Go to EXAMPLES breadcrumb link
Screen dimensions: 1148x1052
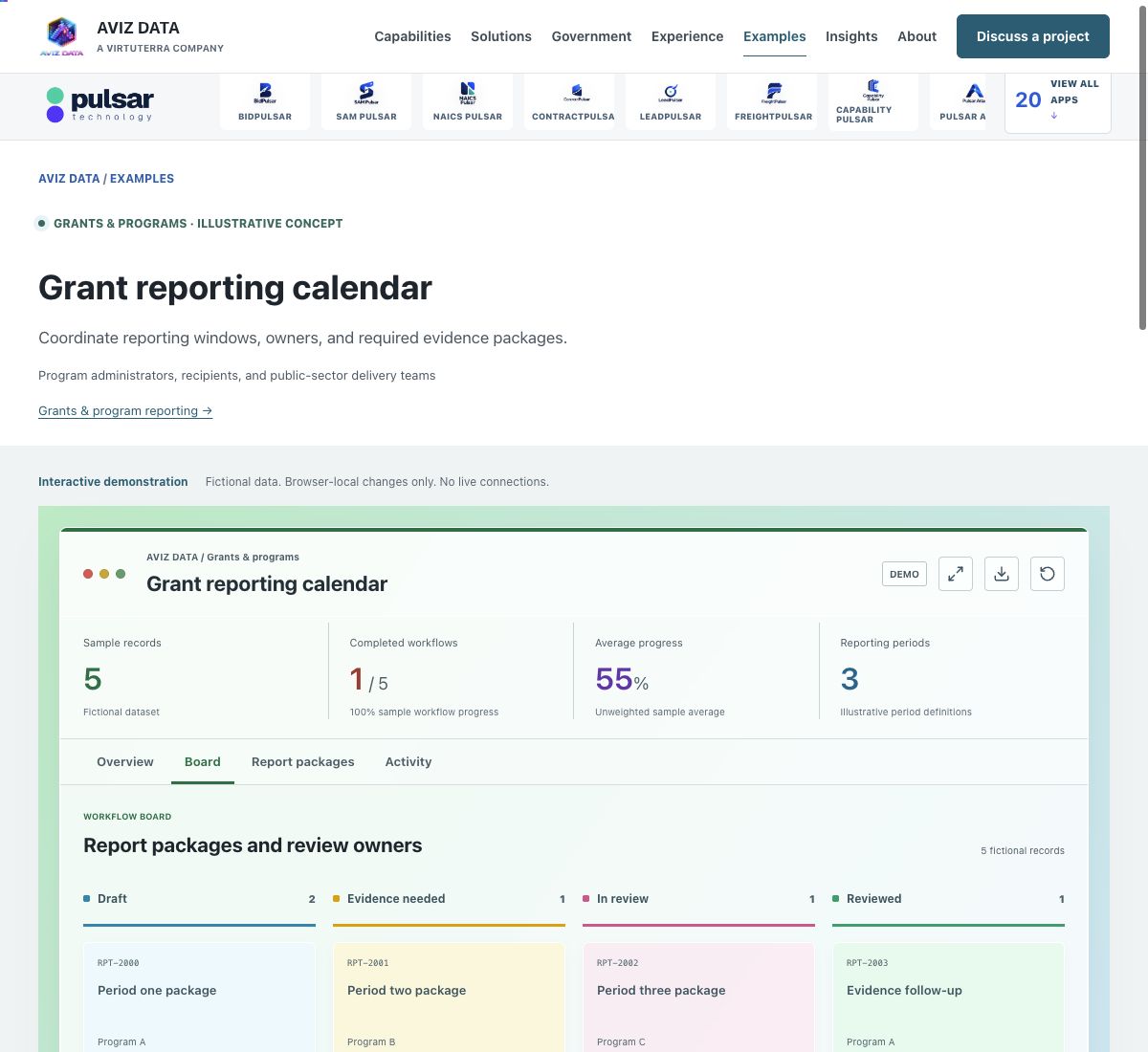pyautogui.click(x=142, y=179)
